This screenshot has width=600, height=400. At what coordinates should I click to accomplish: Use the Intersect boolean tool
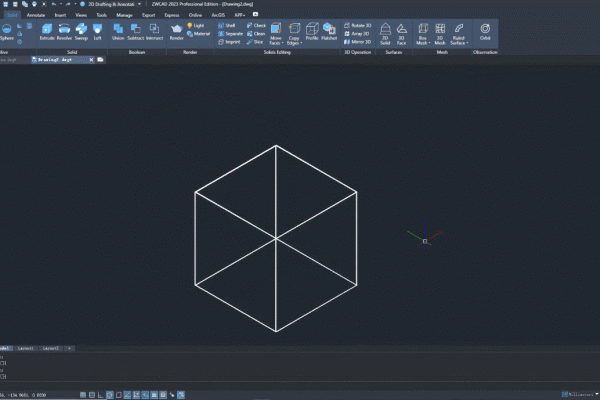(x=154, y=32)
